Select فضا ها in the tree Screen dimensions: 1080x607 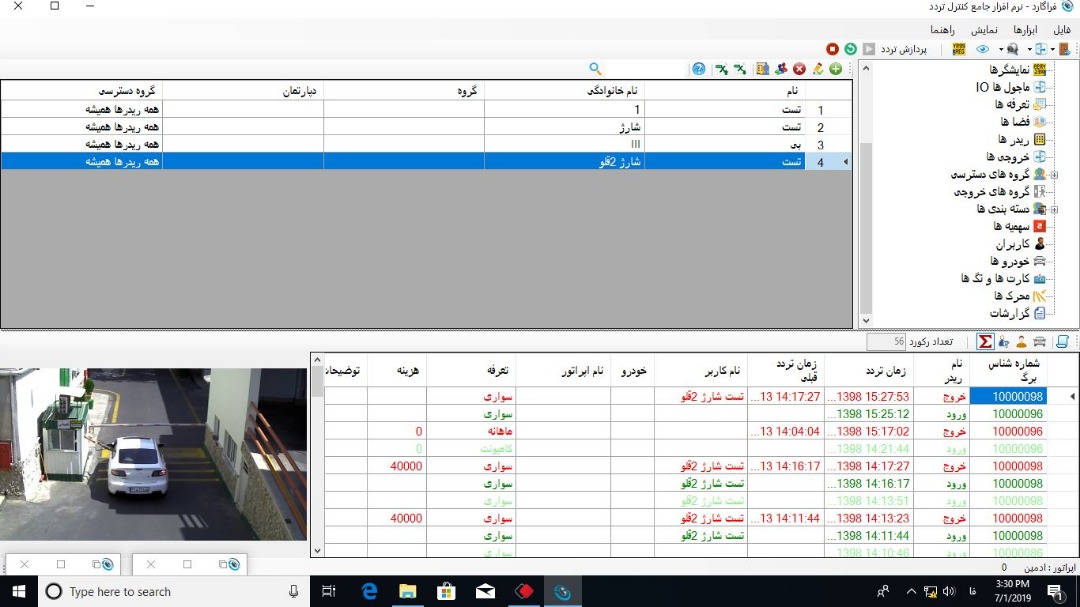(1015, 122)
